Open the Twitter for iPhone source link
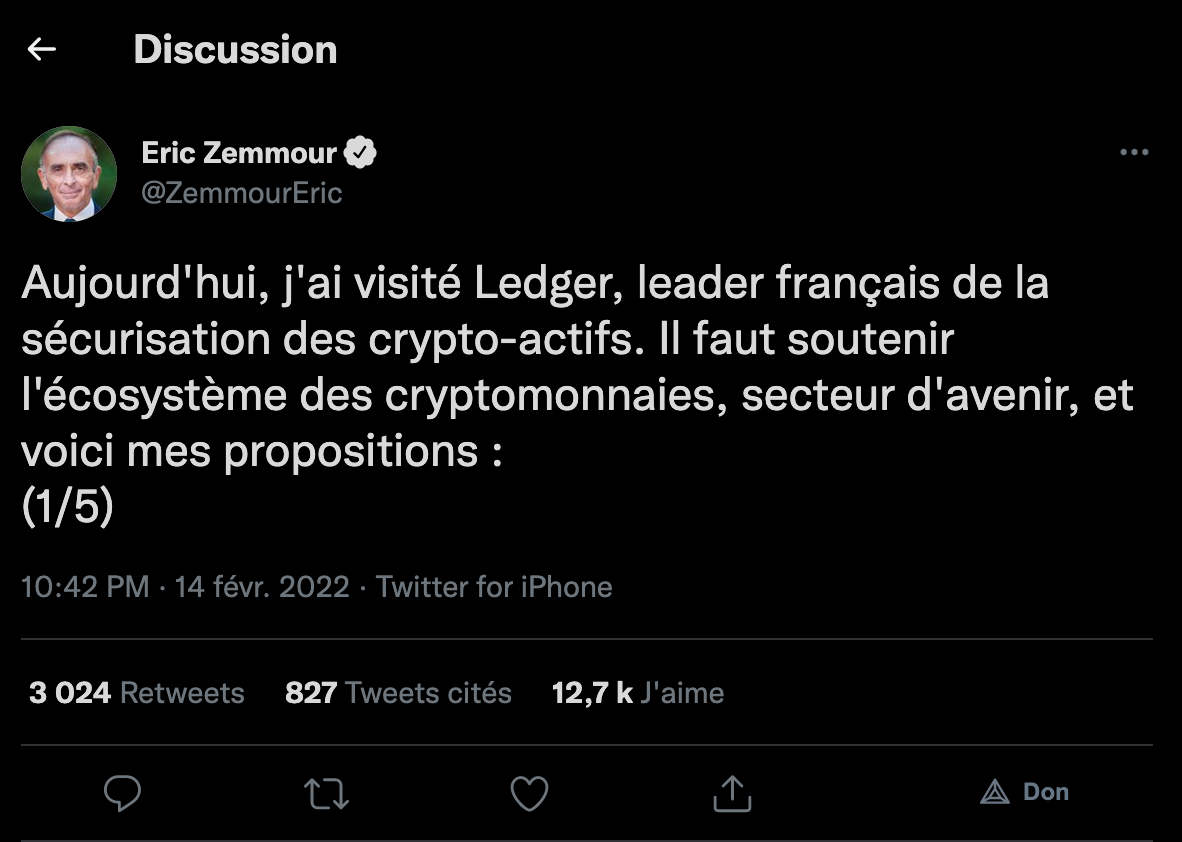Viewport: 1182px width, 842px height. [x=494, y=586]
